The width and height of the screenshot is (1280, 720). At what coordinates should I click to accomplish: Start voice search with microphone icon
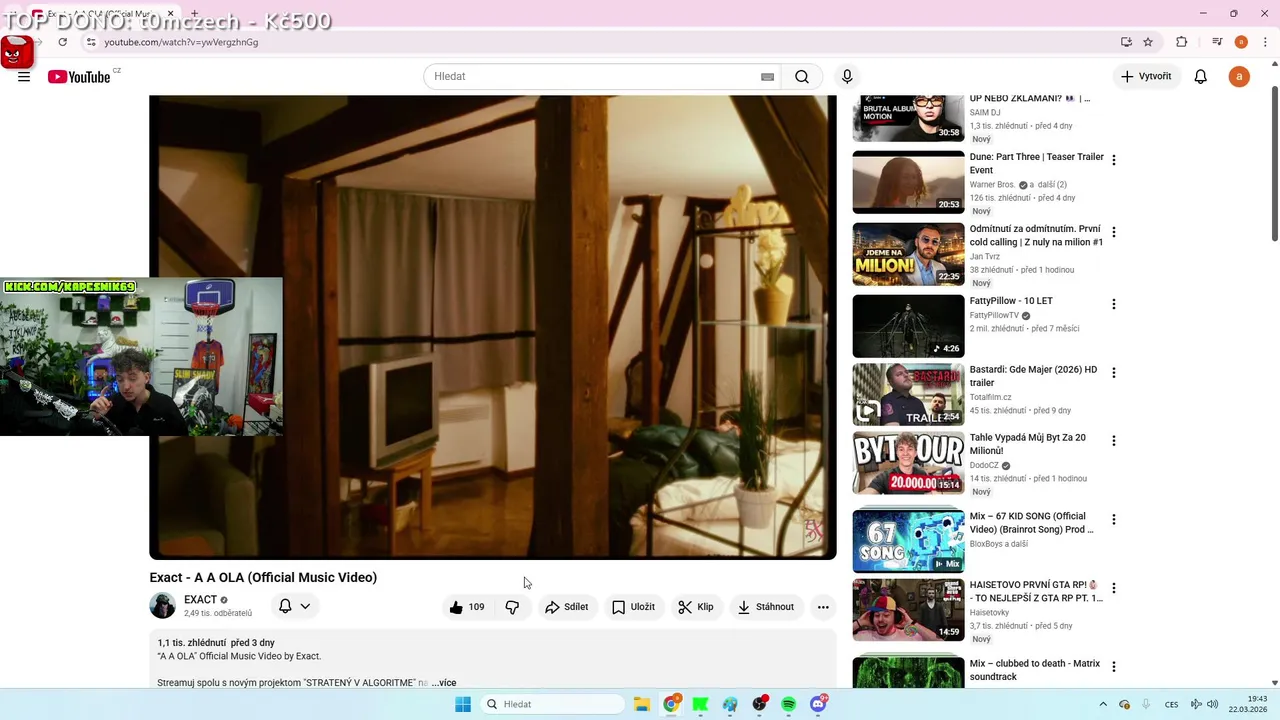[x=847, y=77]
